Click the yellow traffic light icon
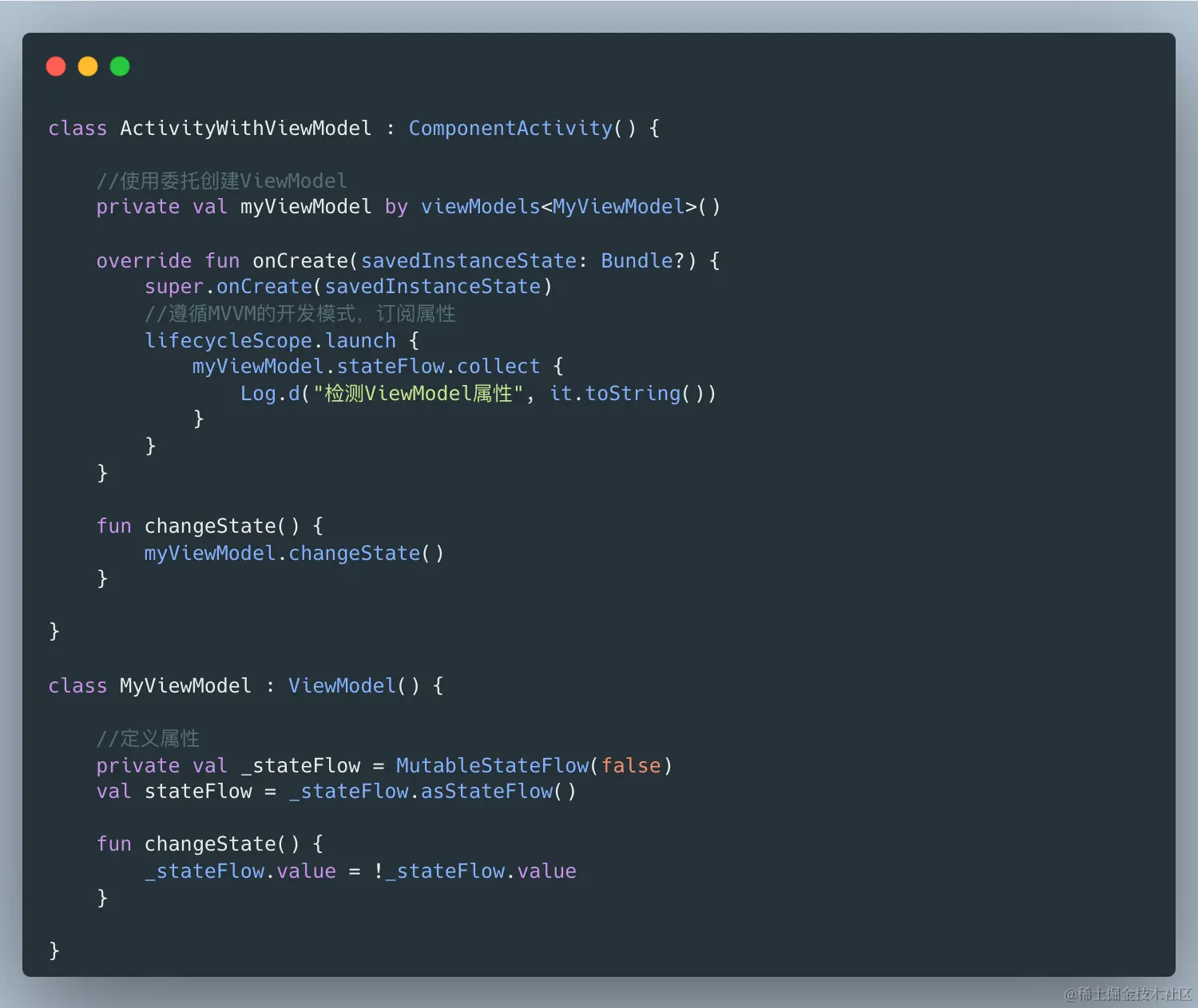The height and width of the screenshot is (1008, 1198). click(x=88, y=65)
